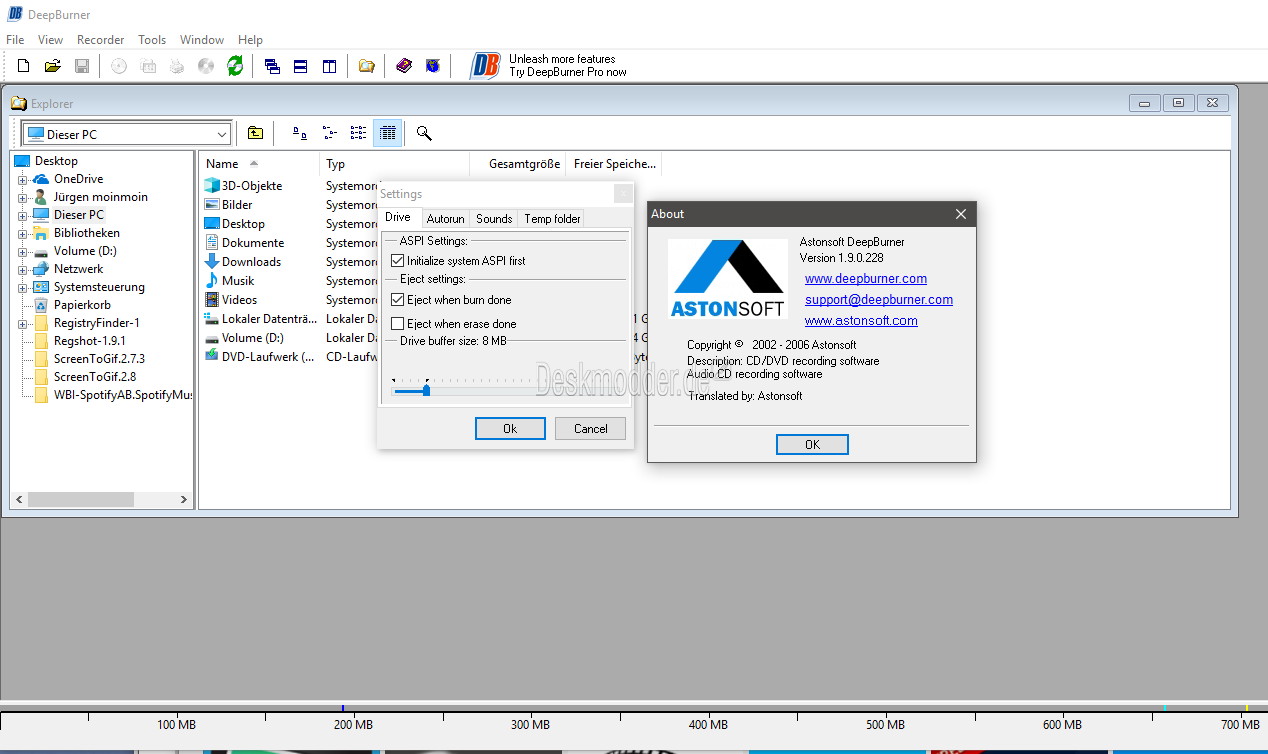Create a new project with the blank page icon
Image resolution: width=1268 pixels, height=754 pixels.
[24, 66]
